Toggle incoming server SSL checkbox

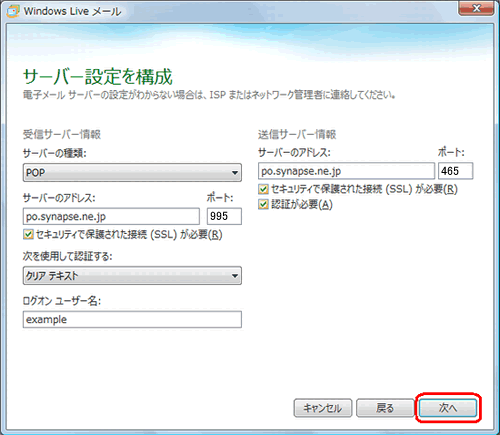click(x=28, y=234)
